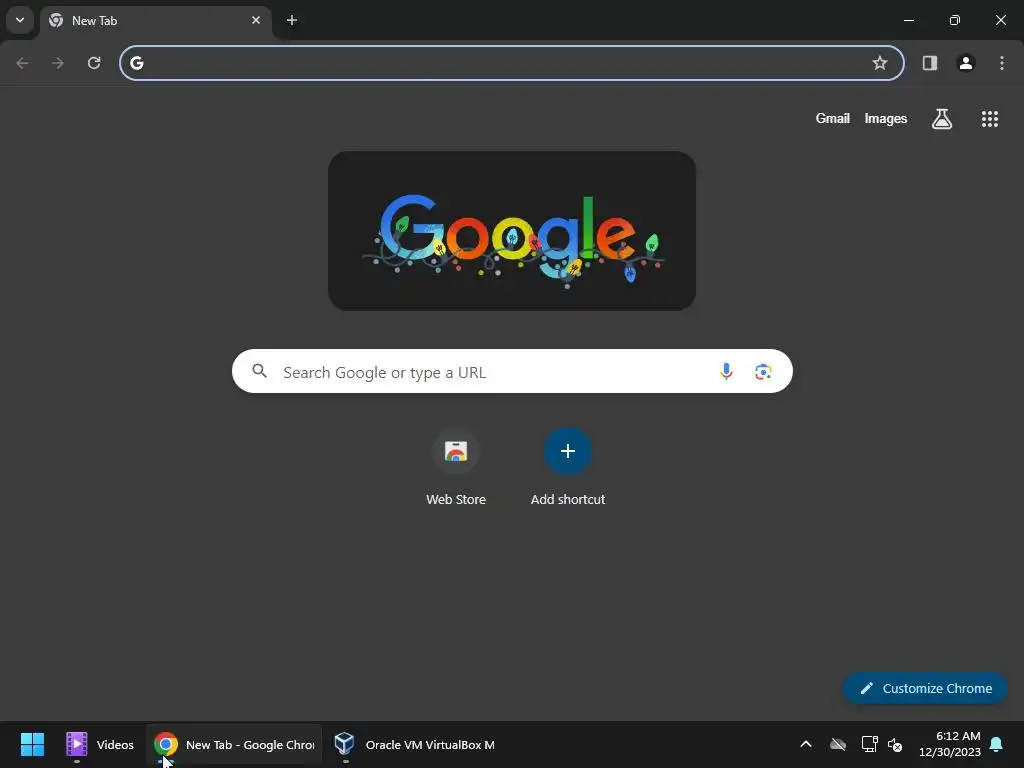Open the Gmail link
The image size is (1024, 768).
[x=833, y=118]
